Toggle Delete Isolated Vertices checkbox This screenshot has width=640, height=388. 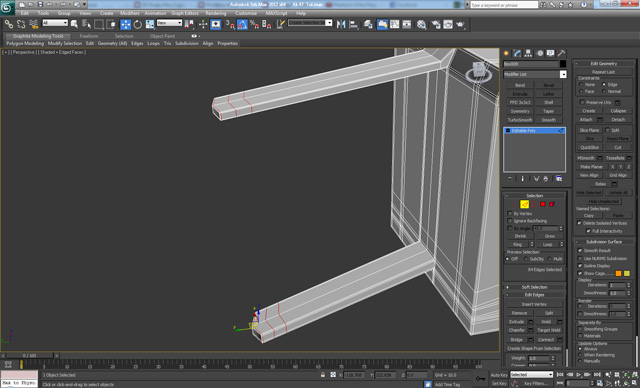[579, 223]
